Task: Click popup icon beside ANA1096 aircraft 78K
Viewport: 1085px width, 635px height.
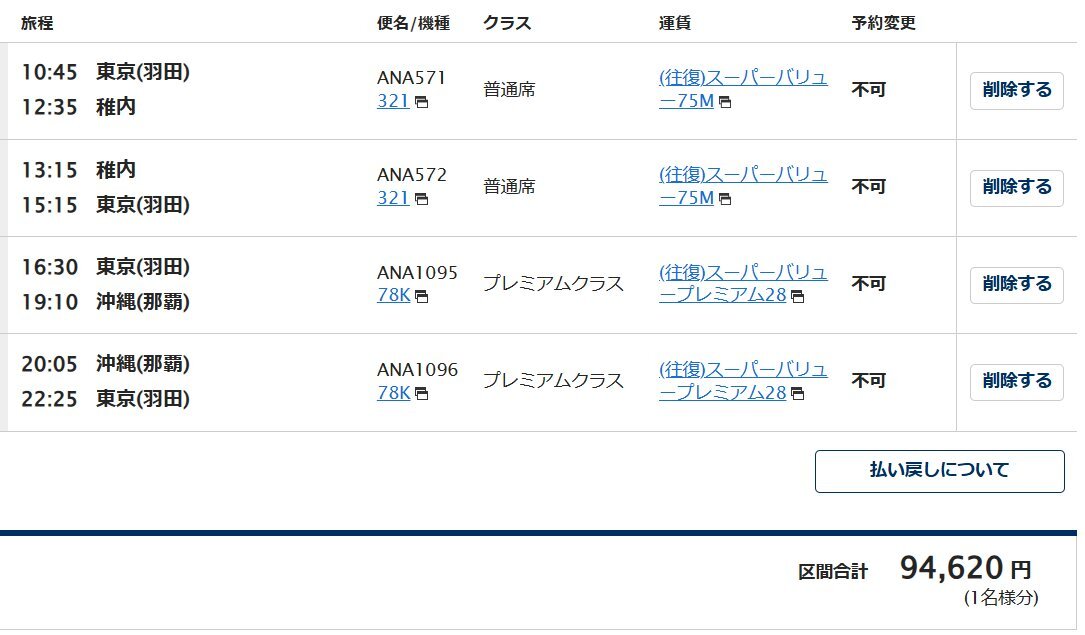Action: (421, 394)
